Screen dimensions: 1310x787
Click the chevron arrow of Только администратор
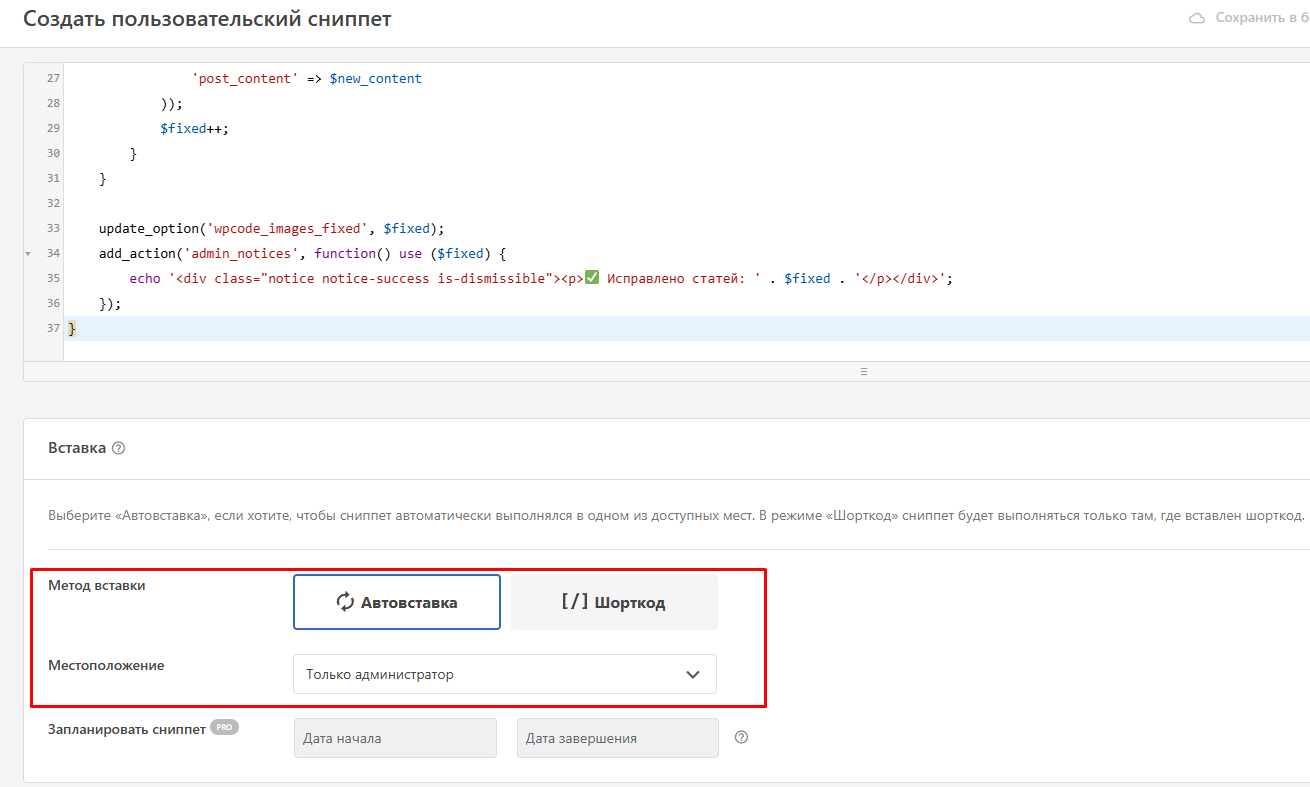[x=693, y=674]
